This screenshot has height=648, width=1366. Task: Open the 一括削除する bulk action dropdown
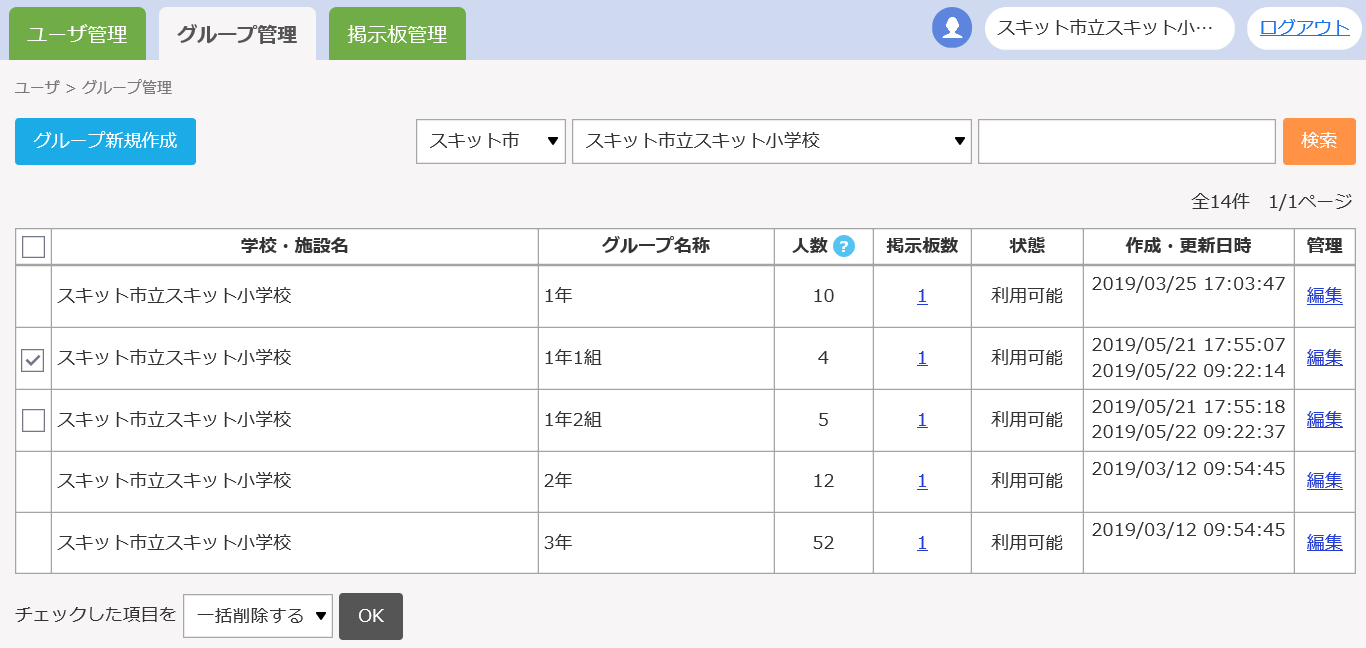point(258,616)
